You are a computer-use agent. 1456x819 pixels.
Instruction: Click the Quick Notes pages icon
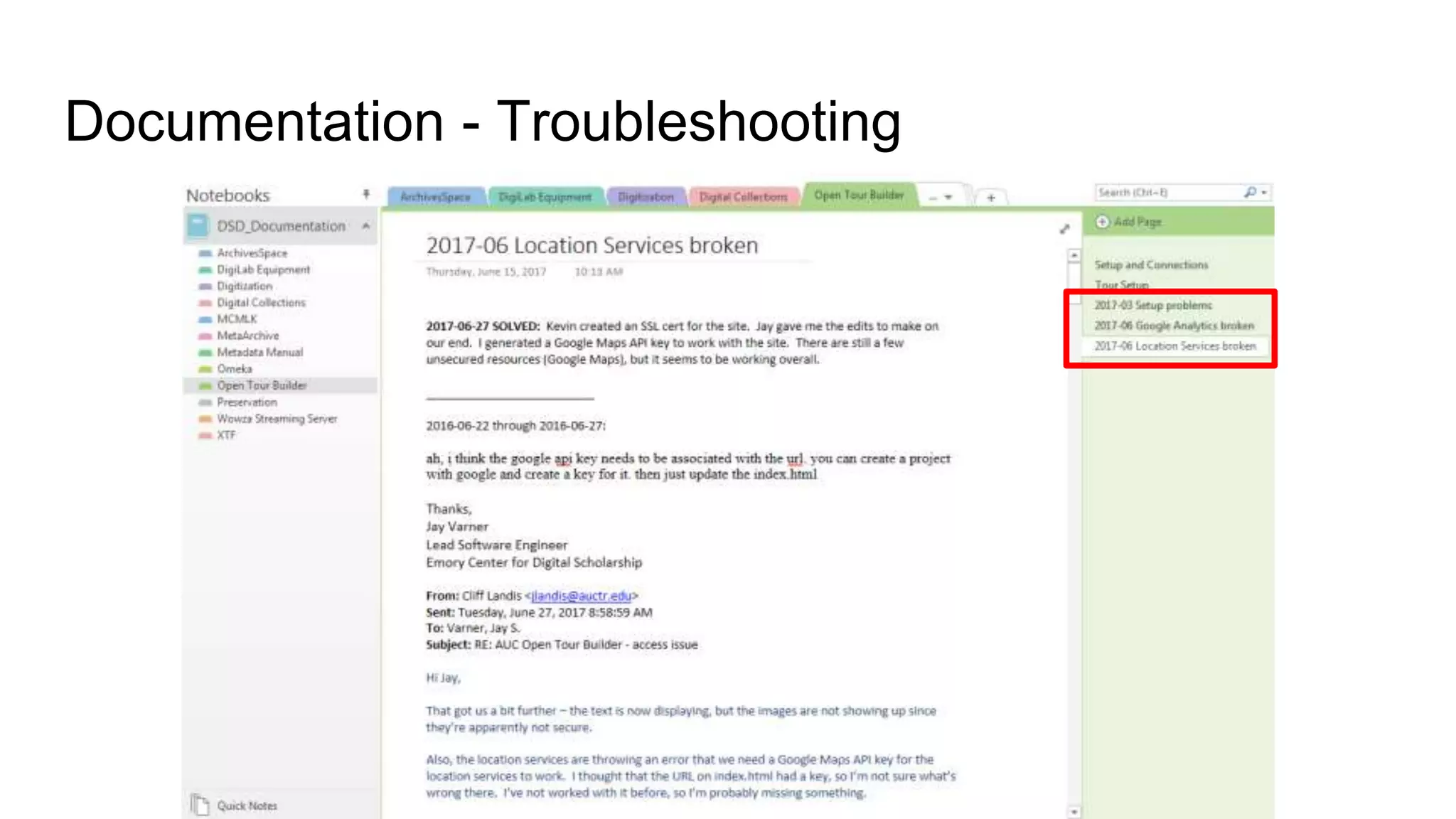200,804
